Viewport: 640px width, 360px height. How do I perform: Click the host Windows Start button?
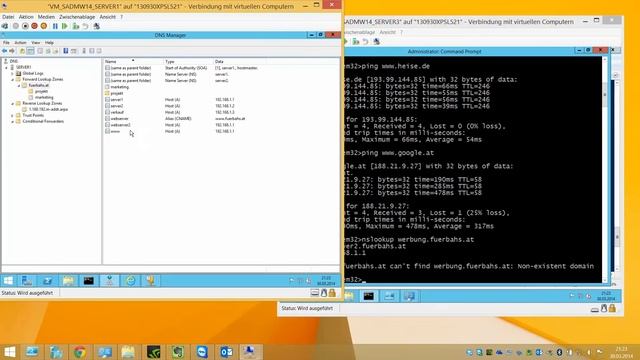click(10, 352)
